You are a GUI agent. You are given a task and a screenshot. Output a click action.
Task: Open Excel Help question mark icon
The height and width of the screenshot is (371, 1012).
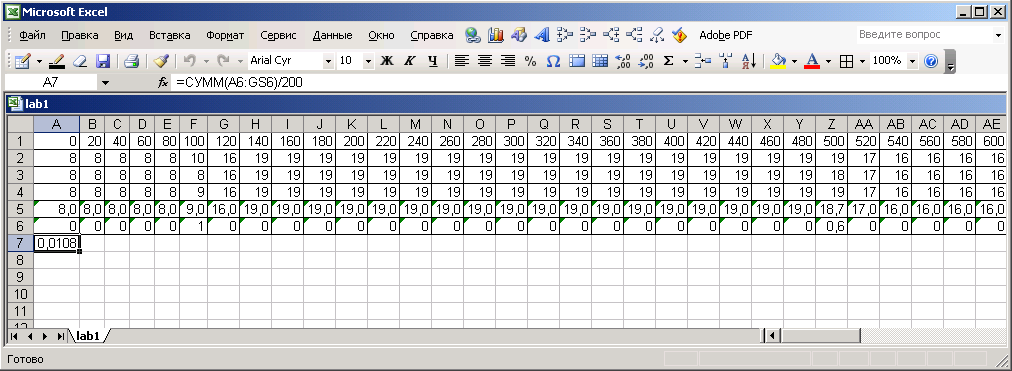pyautogui.click(x=931, y=61)
